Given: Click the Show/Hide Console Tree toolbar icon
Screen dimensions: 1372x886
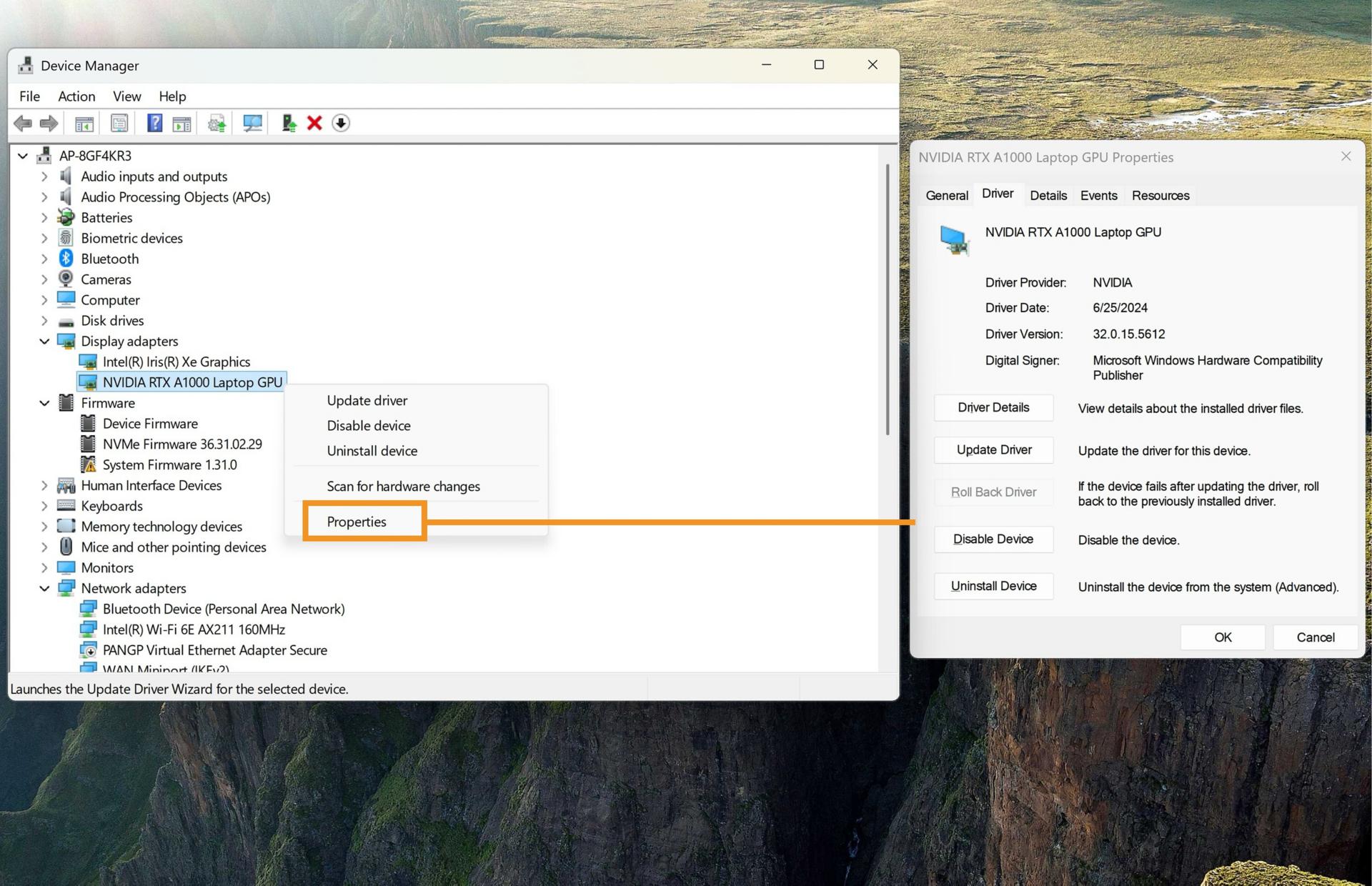Looking at the screenshot, I should click(84, 123).
